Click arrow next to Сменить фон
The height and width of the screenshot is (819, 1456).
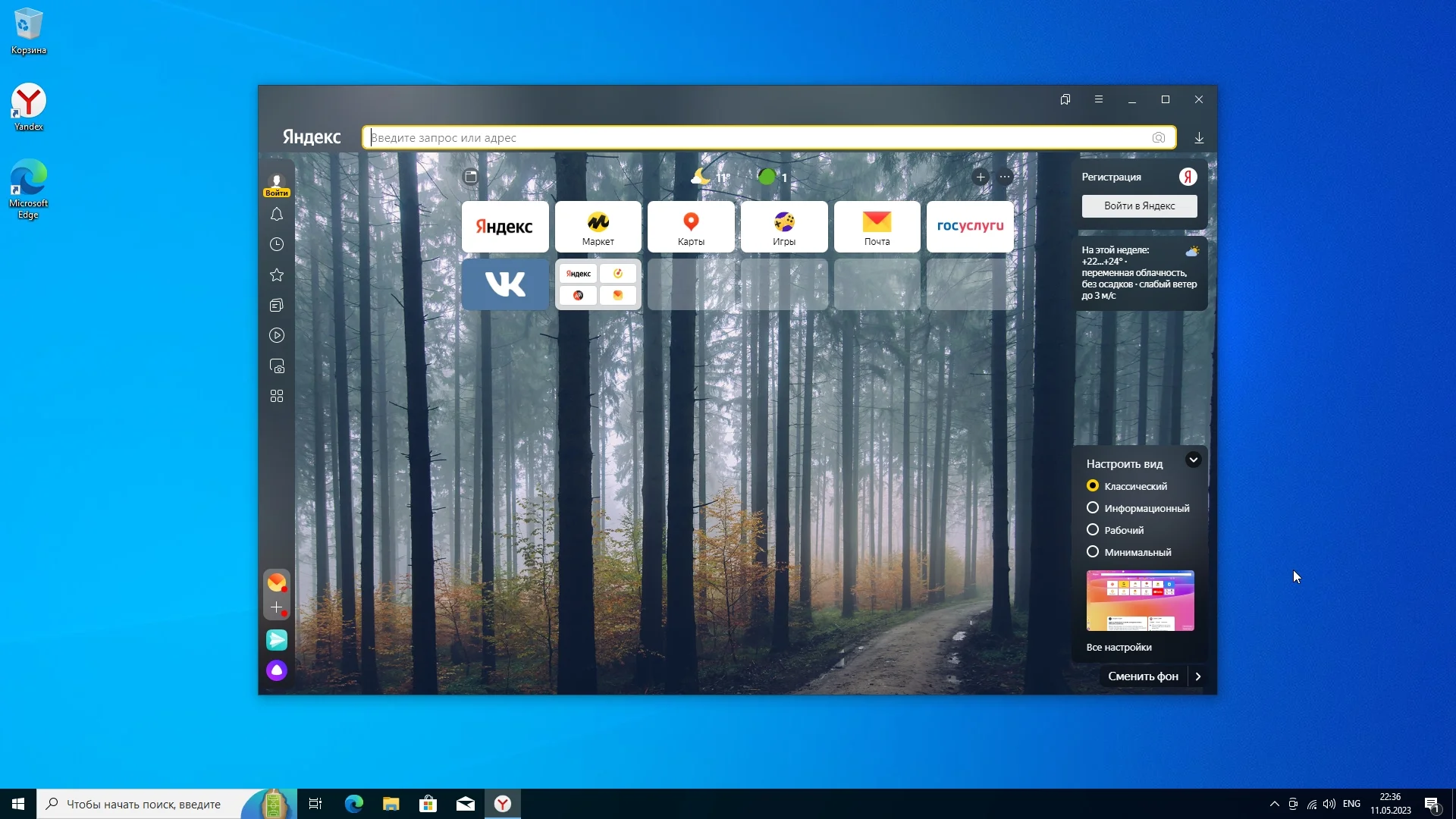point(1198,676)
